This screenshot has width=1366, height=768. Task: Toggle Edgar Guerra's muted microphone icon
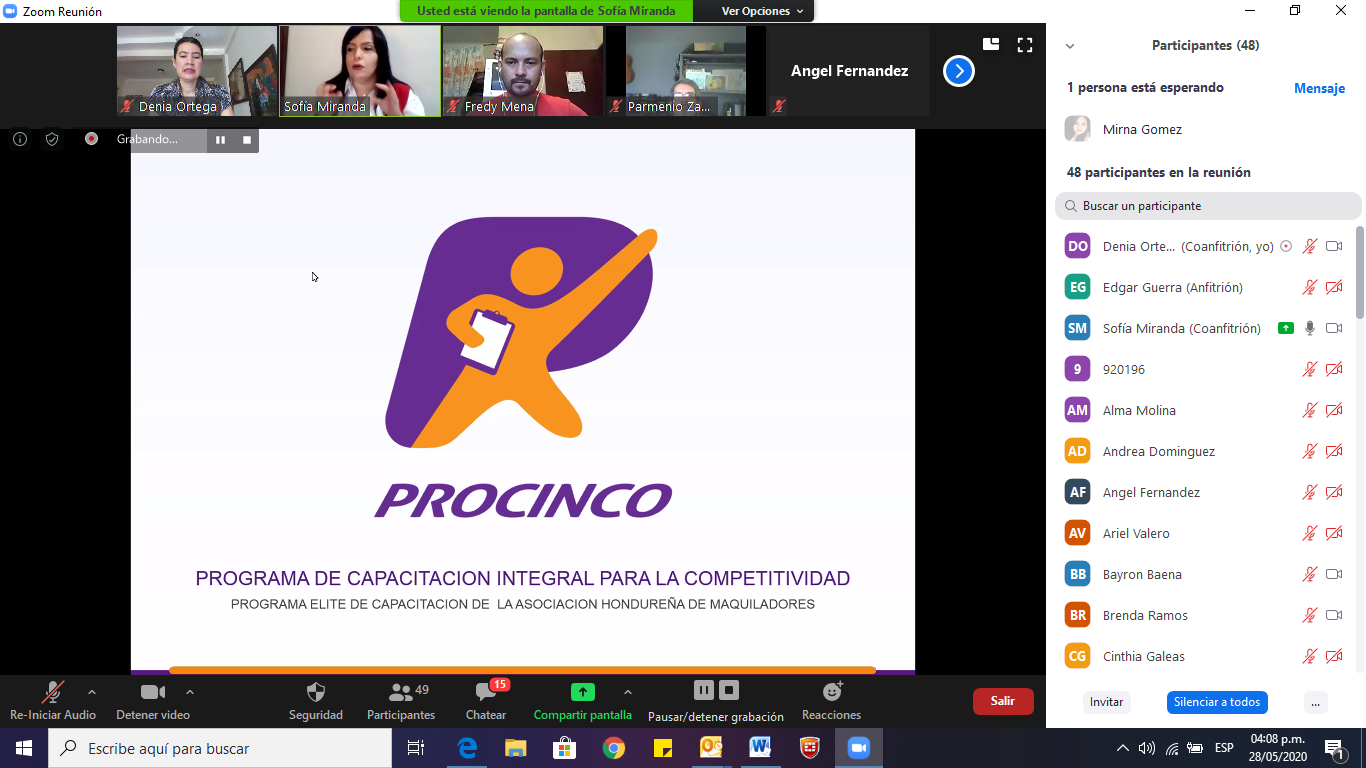1310,287
